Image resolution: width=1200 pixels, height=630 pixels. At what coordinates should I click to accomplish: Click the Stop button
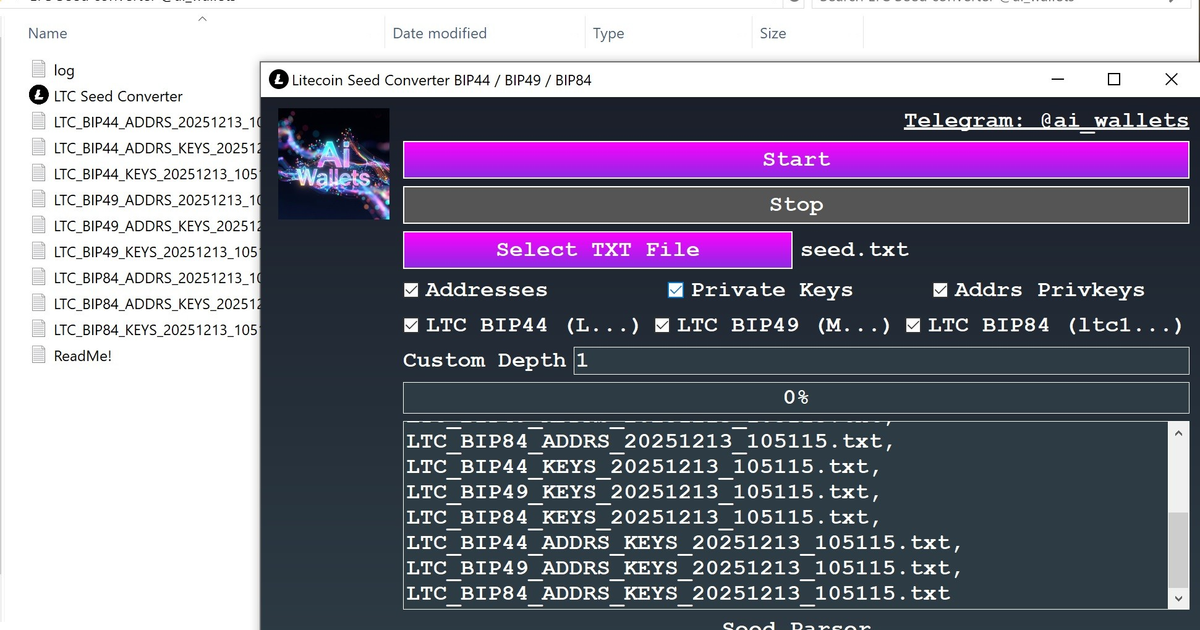click(796, 205)
